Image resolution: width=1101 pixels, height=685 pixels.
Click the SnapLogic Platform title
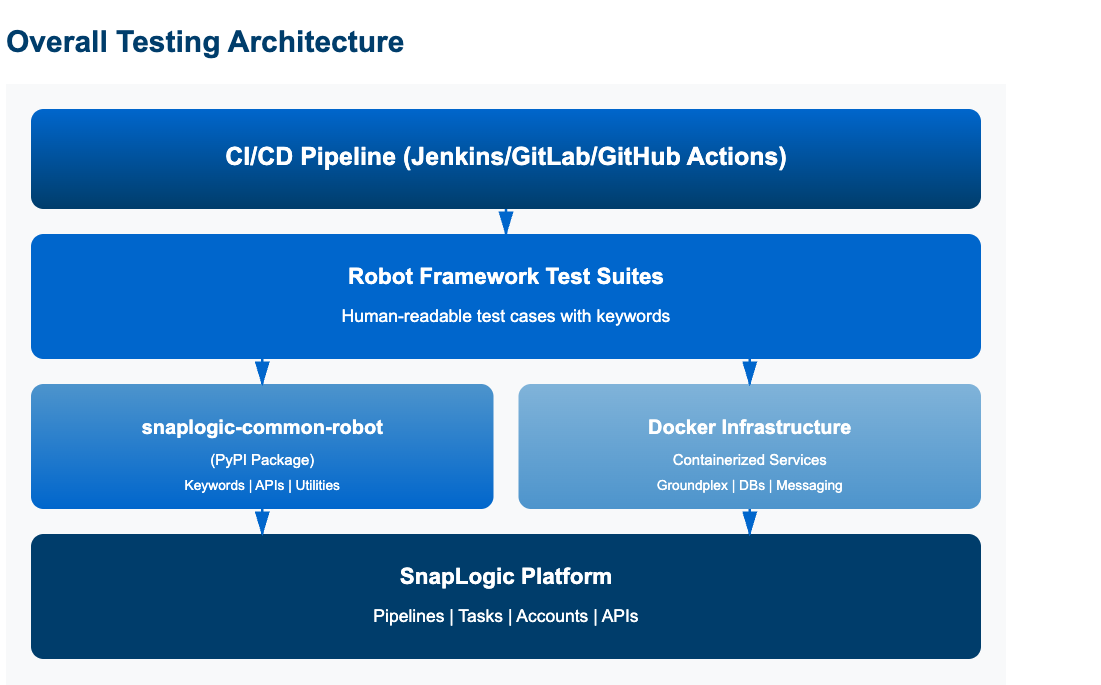[506, 577]
